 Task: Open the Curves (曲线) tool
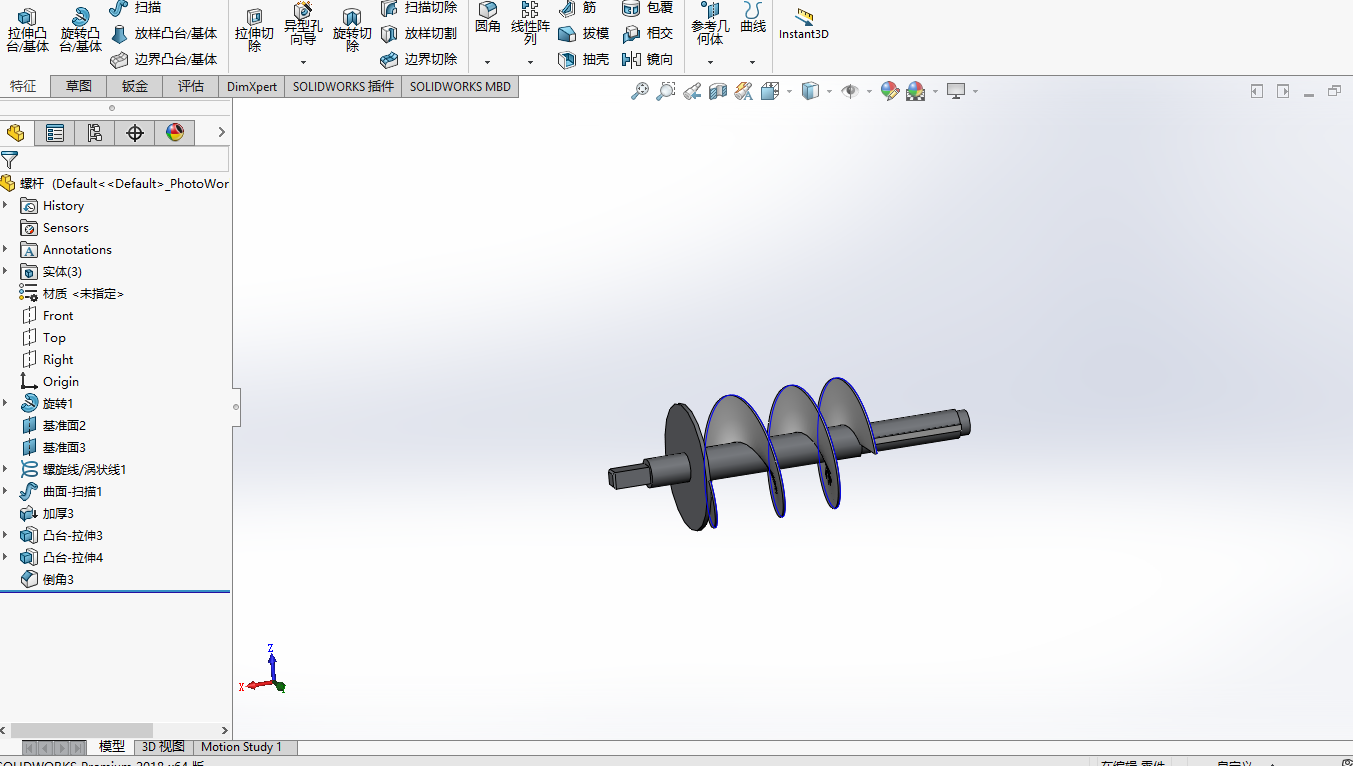(753, 18)
